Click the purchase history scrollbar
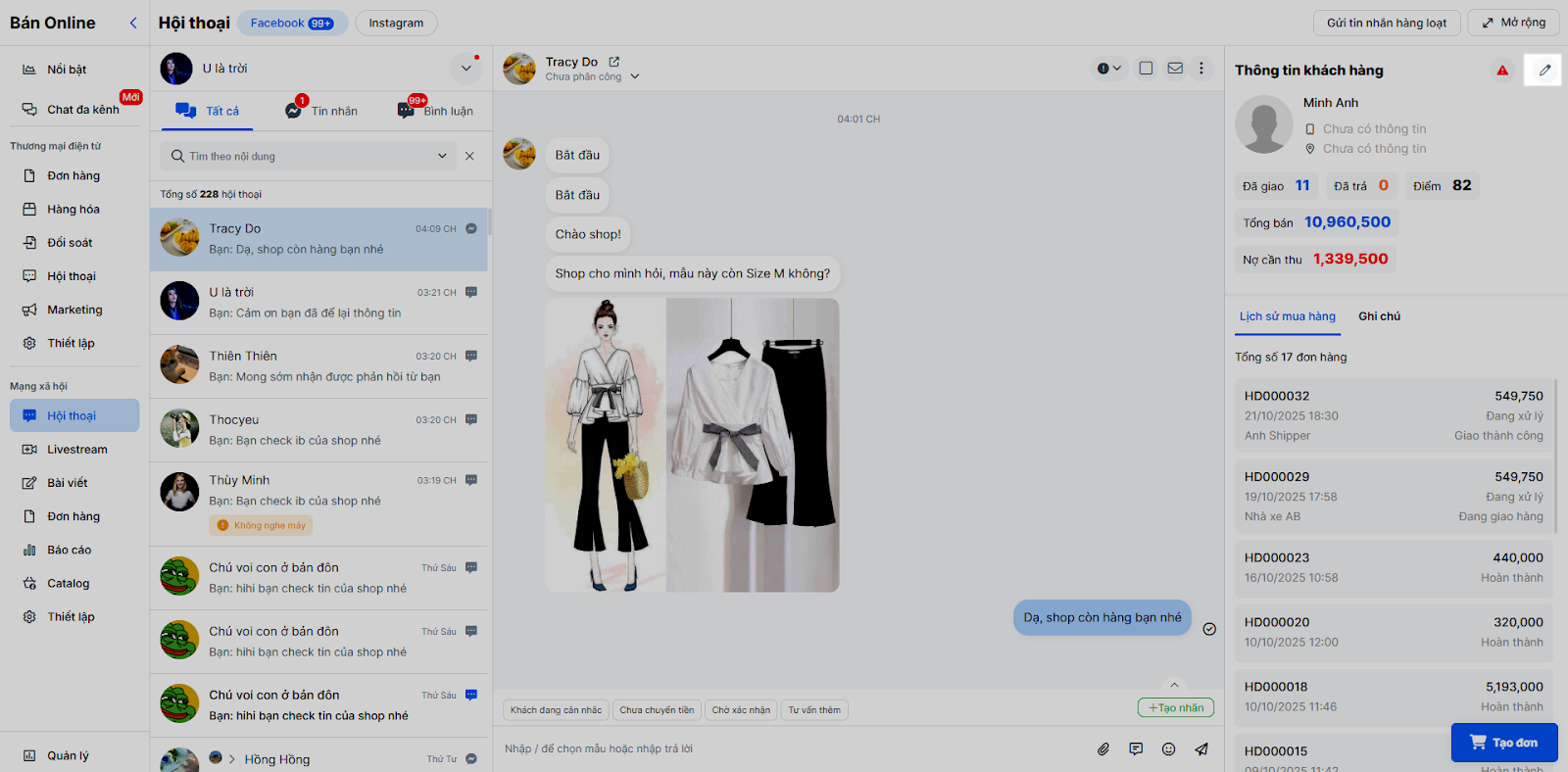The width and height of the screenshot is (1568, 772). 1557,456
